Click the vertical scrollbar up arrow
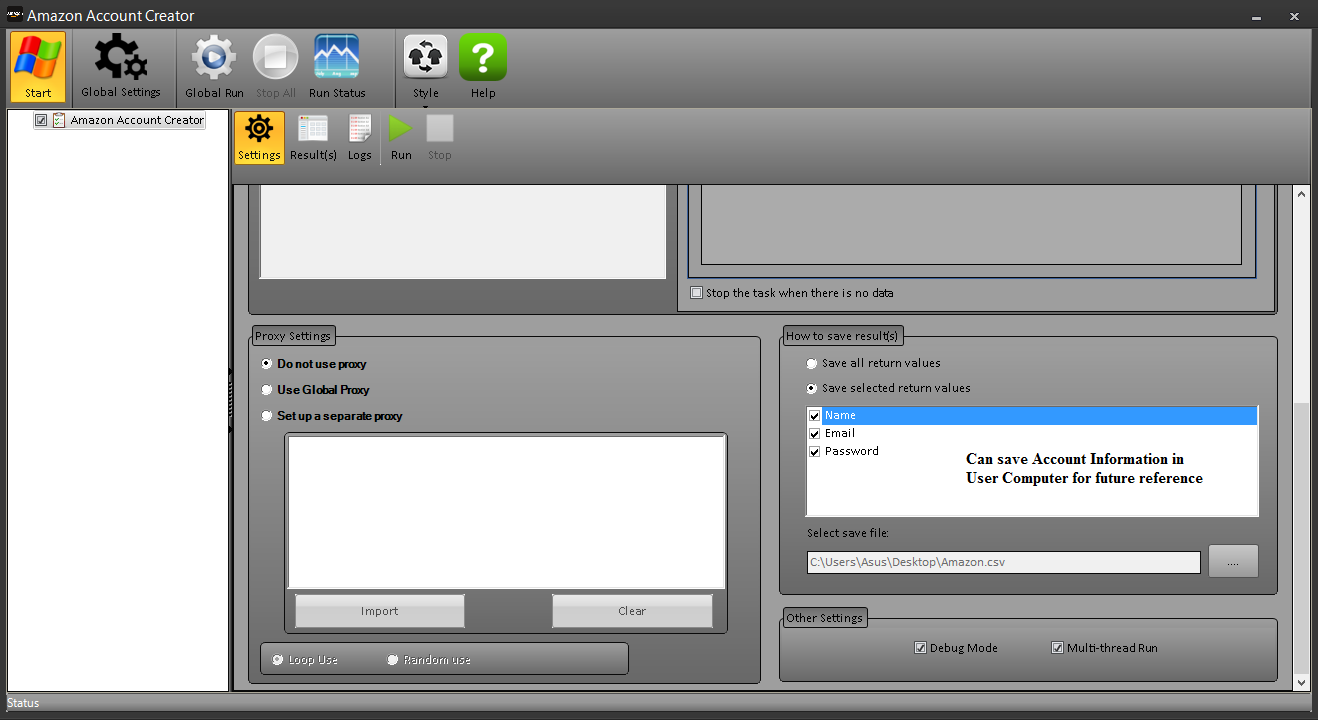This screenshot has width=1318, height=720. (1301, 194)
